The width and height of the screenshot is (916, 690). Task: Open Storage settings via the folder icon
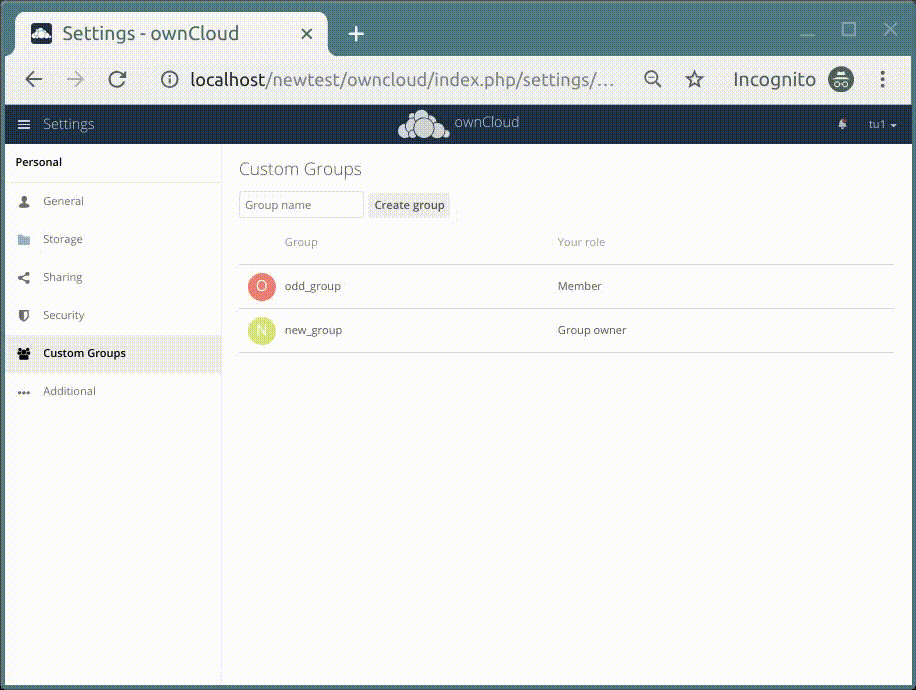coord(23,239)
